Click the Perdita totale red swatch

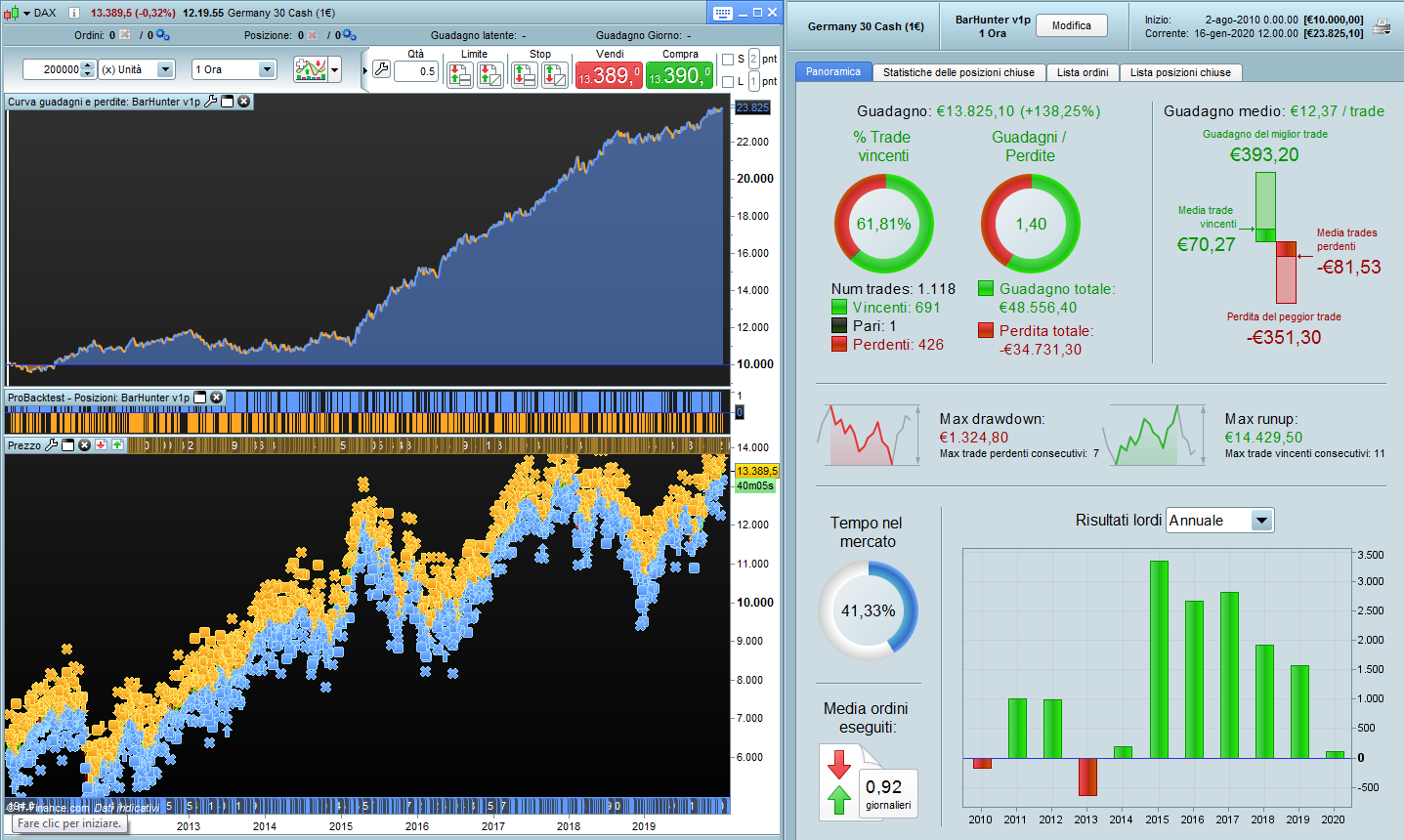(x=986, y=330)
